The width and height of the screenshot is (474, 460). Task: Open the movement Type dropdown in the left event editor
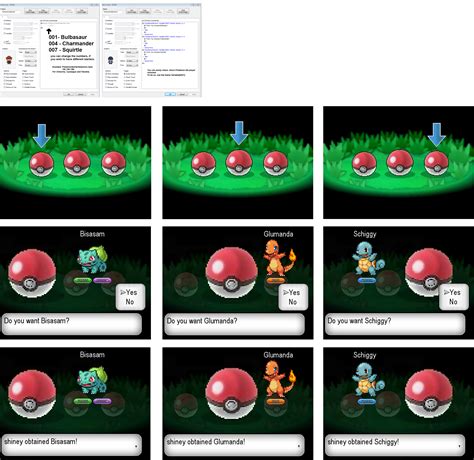(x=31, y=52)
